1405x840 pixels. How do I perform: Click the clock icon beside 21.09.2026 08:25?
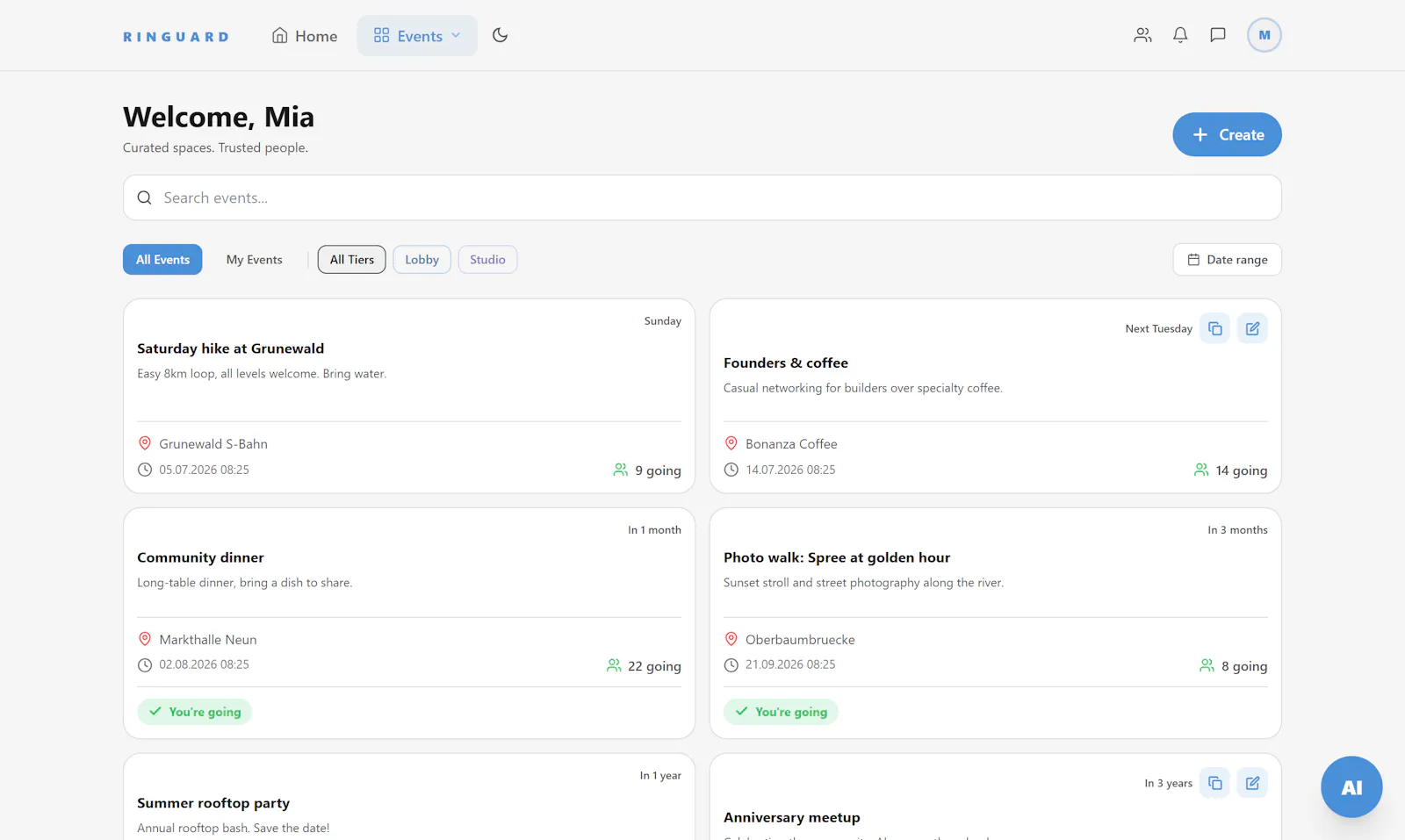coord(731,664)
